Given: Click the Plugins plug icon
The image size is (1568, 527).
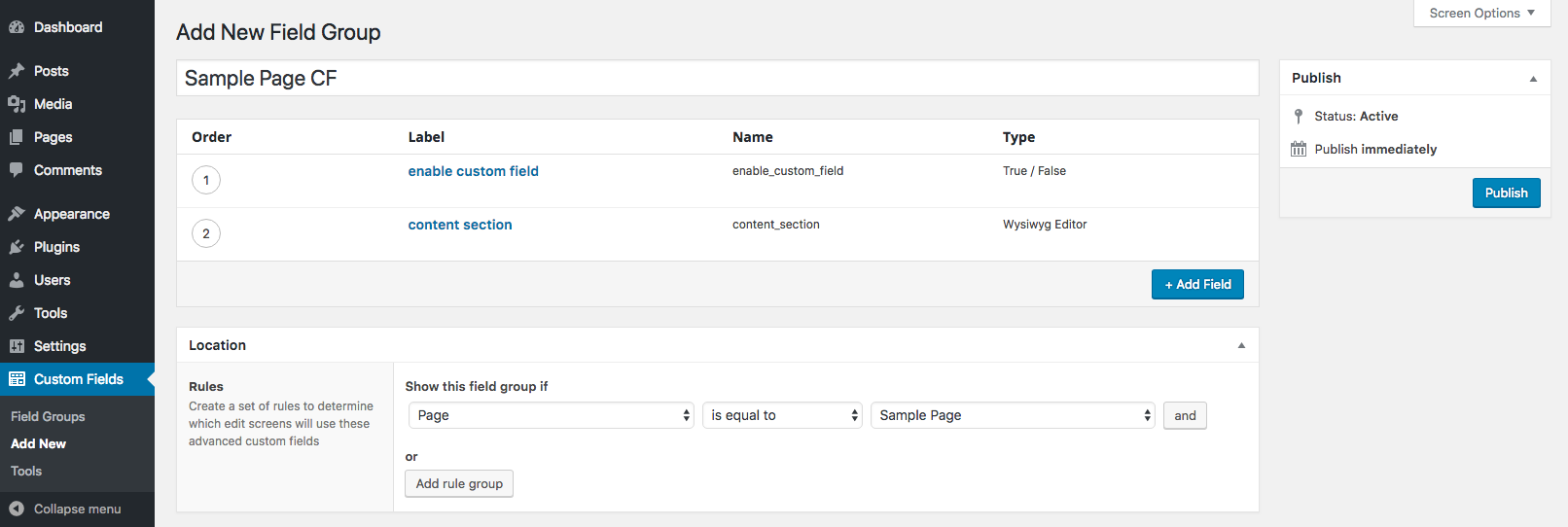Looking at the screenshot, I should point(17,247).
